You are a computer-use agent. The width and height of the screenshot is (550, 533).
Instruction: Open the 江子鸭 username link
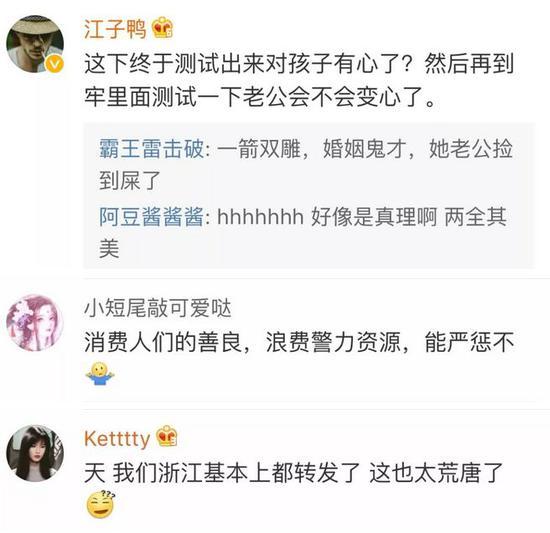coord(115,28)
